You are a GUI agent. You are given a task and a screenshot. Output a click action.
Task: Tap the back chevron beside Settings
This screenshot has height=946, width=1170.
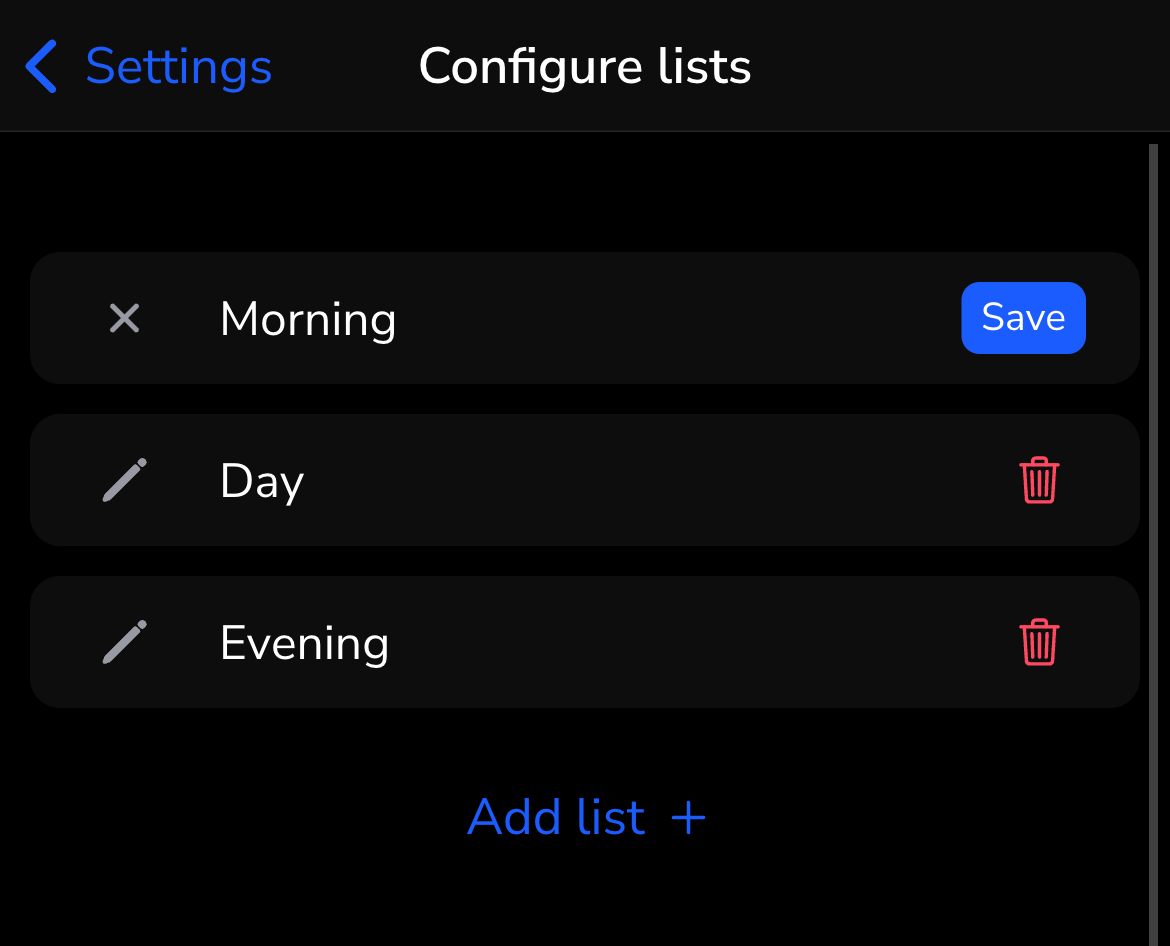click(x=39, y=66)
